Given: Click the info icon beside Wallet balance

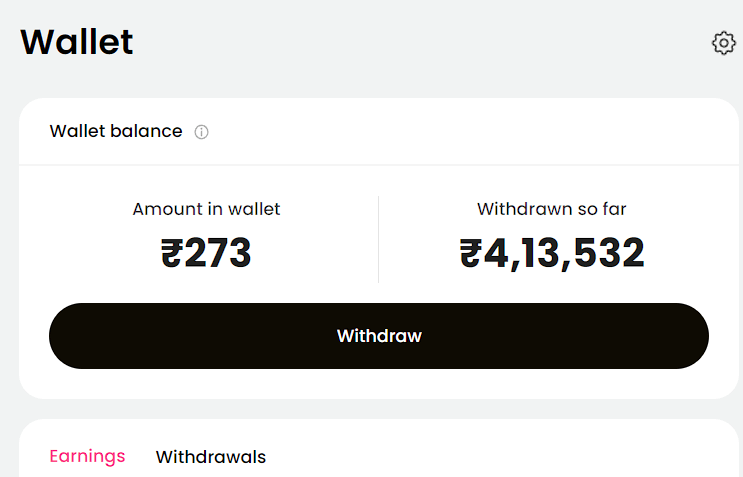Looking at the screenshot, I should tap(201, 132).
